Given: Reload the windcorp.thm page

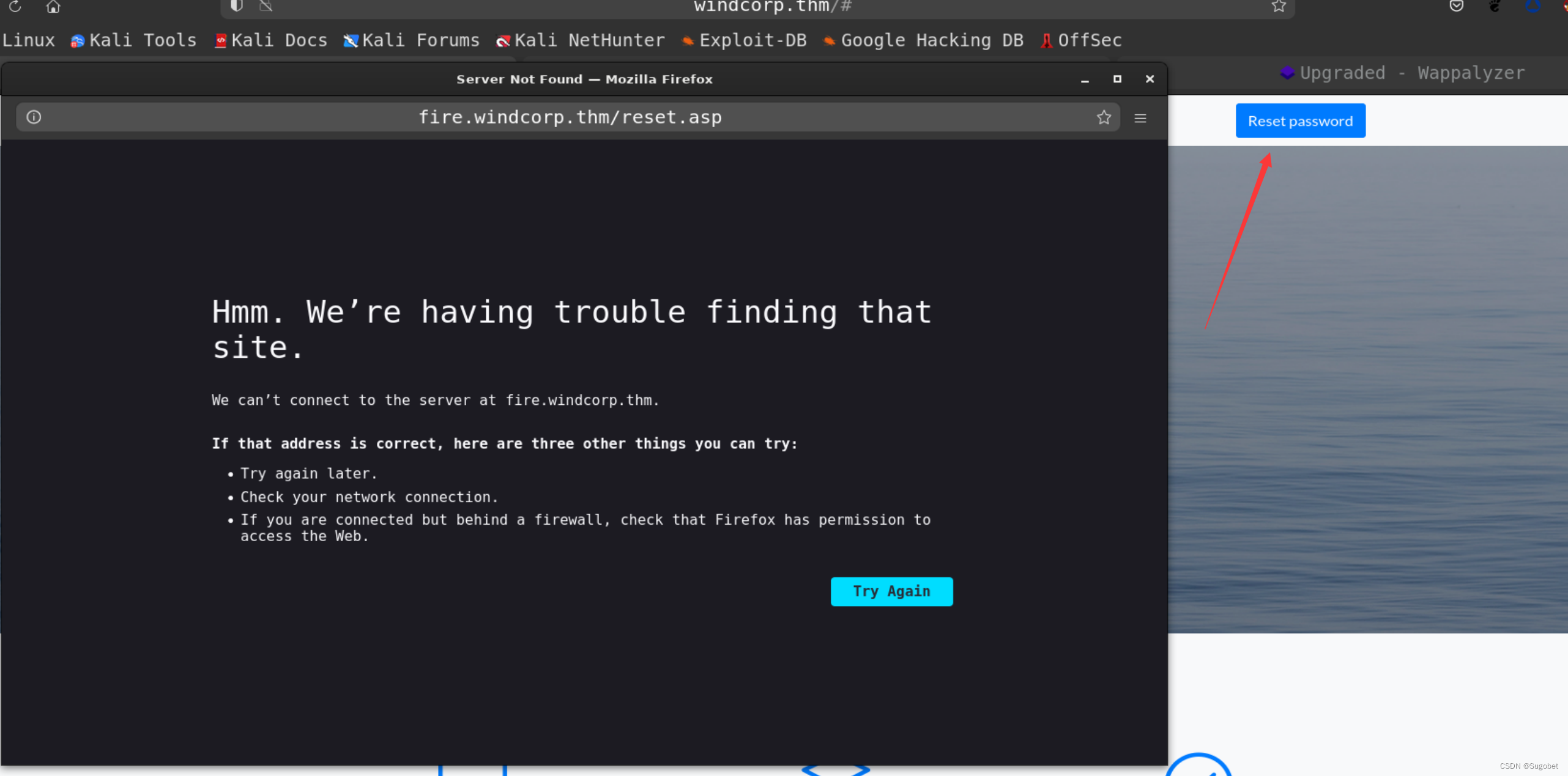Looking at the screenshot, I should click(15, 6).
